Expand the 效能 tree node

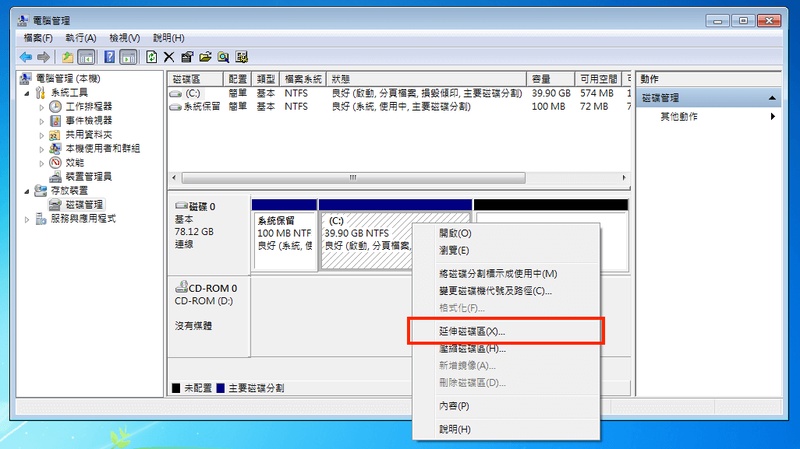(x=42, y=164)
